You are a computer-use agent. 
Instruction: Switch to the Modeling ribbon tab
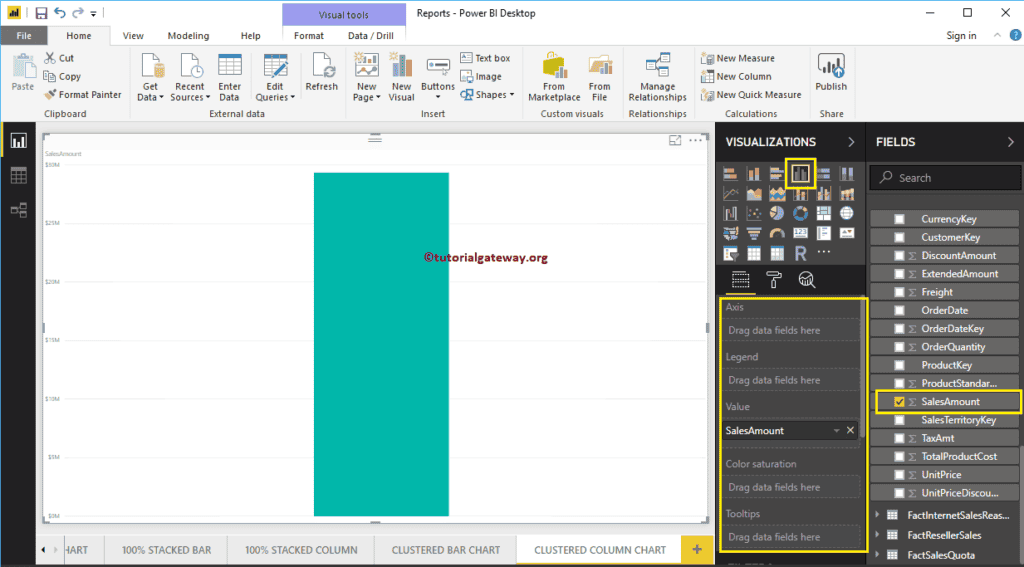pos(188,36)
